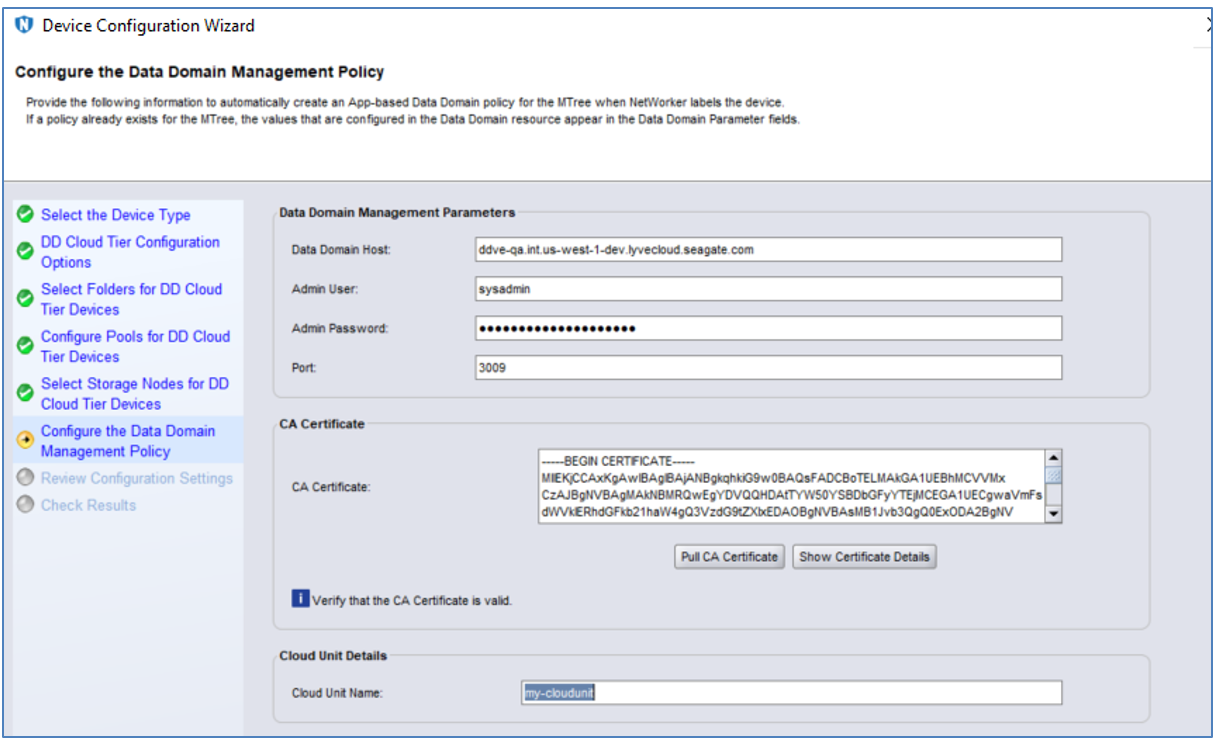1216x743 pixels.
Task: Click the NetWorker shield icon in title bar
Action: point(25,25)
